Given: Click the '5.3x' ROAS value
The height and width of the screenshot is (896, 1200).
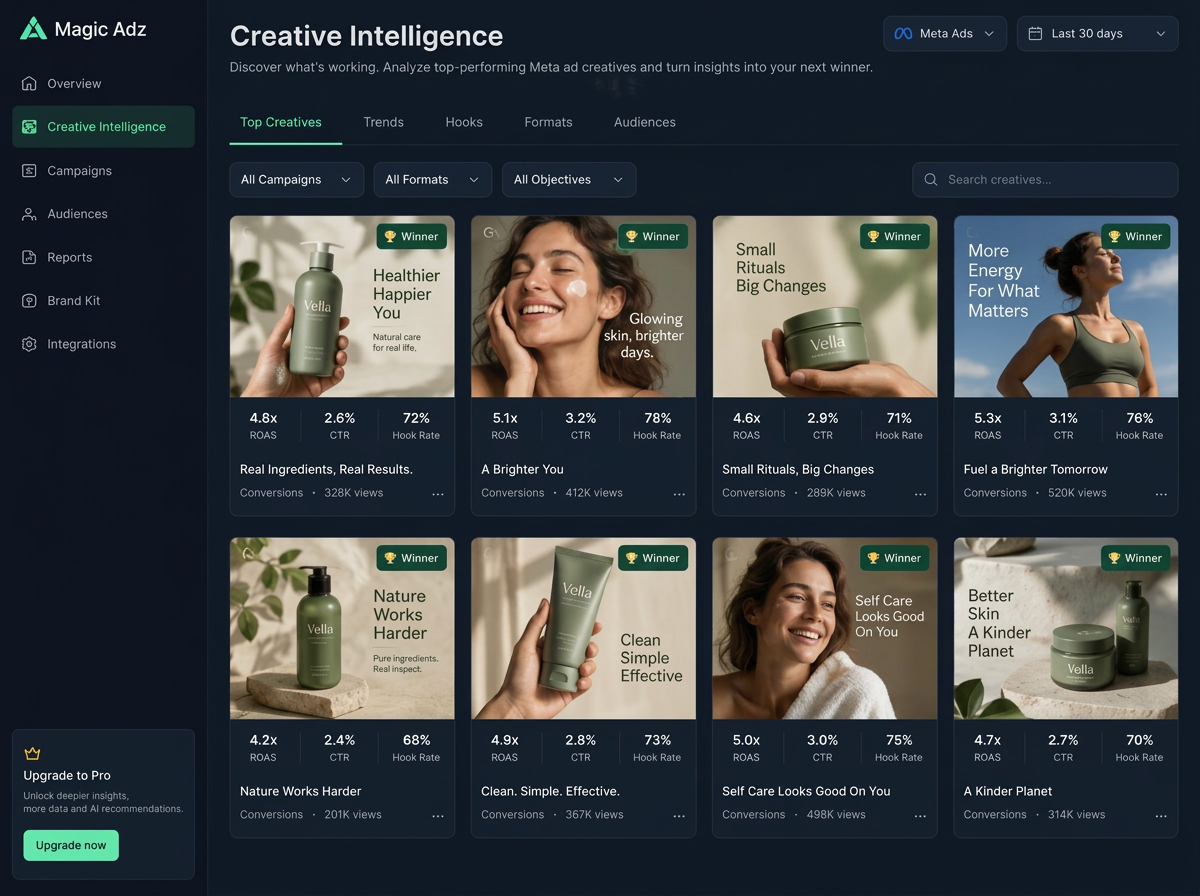Looking at the screenshot, I should 988,418.
